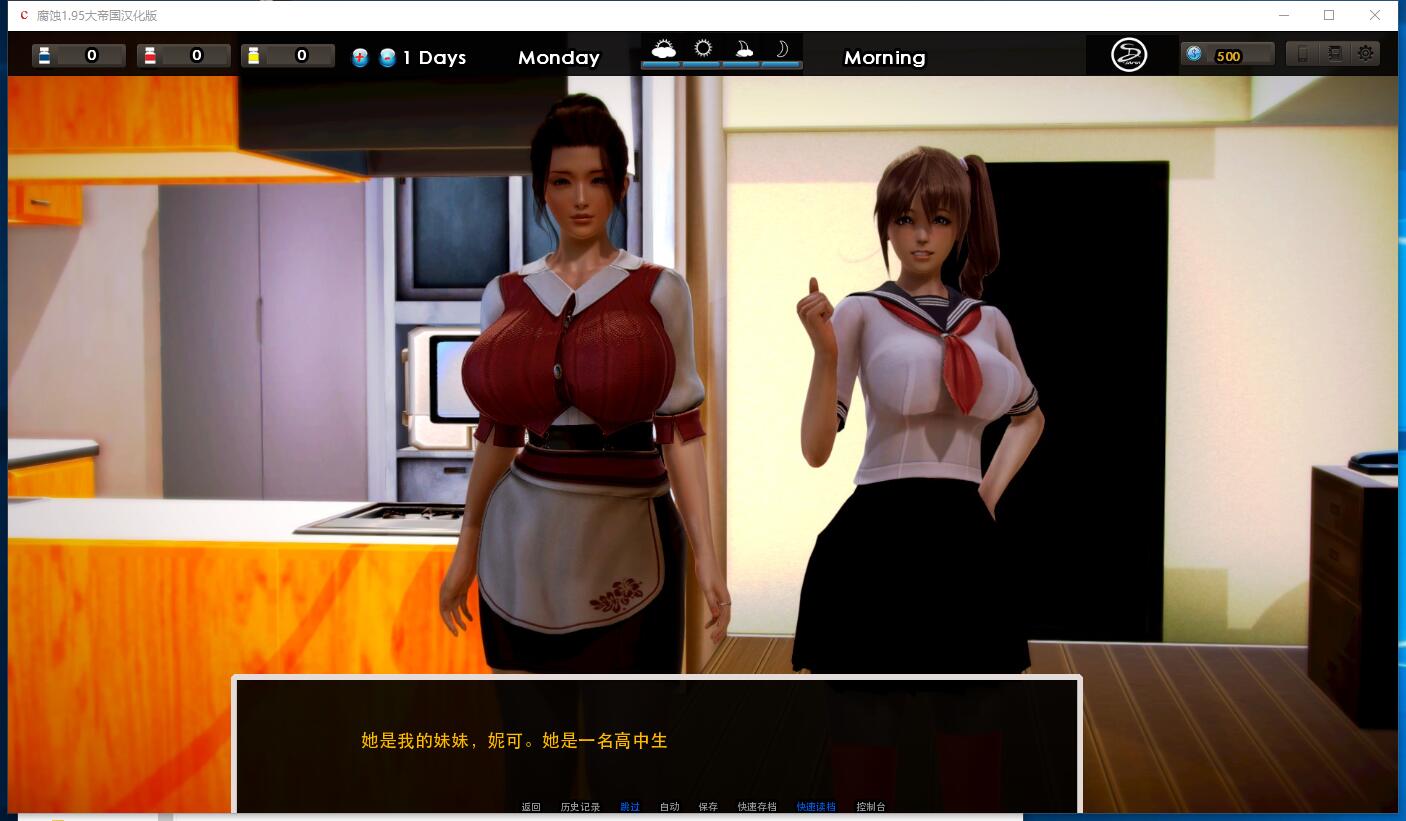Click the cloudy weather icon
This screenshot has height=821, width=1406.
663,47
